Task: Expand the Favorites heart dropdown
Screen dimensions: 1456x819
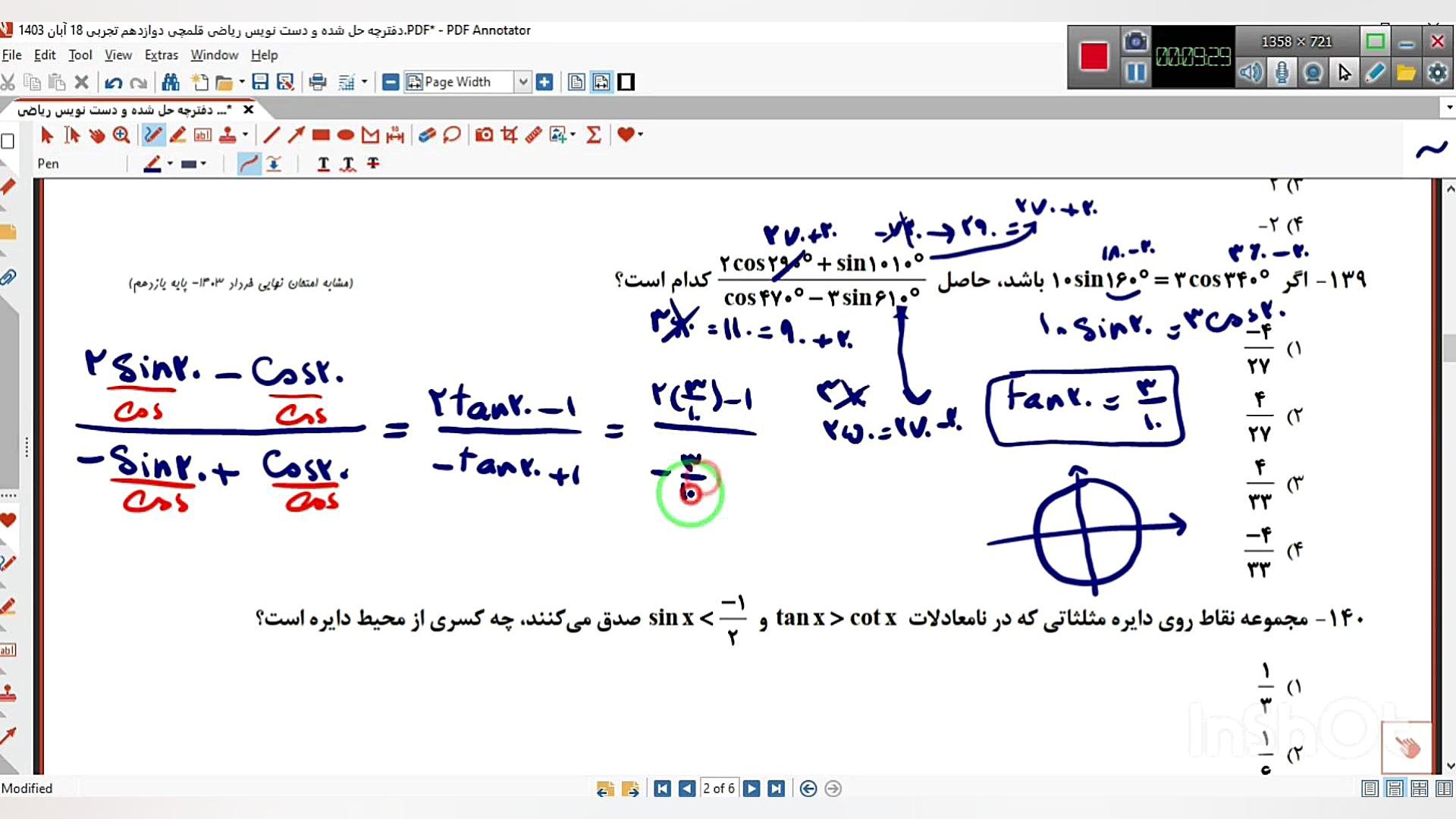Action: 641,135
